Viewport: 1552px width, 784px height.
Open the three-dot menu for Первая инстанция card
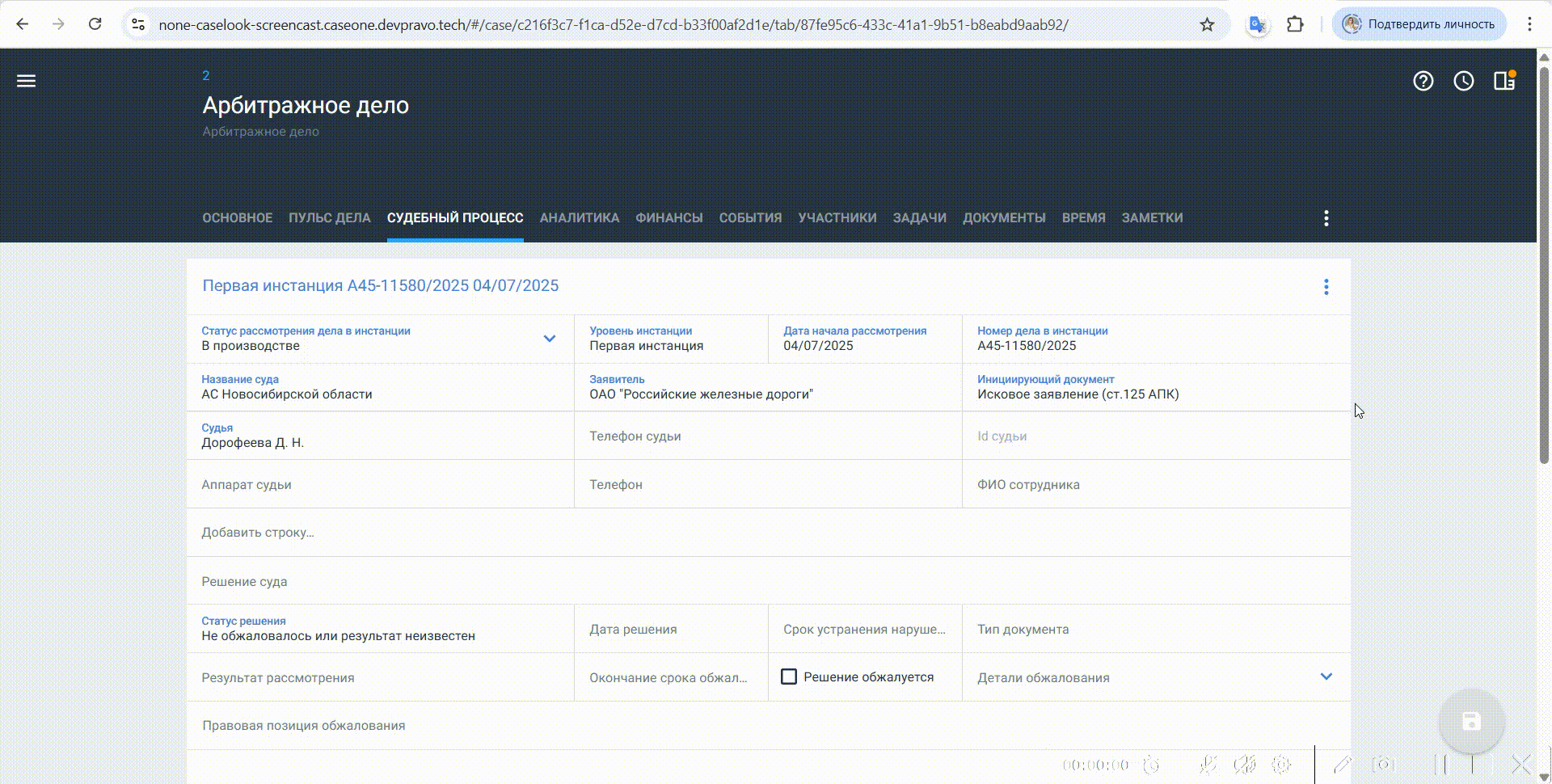(1326, 287)
